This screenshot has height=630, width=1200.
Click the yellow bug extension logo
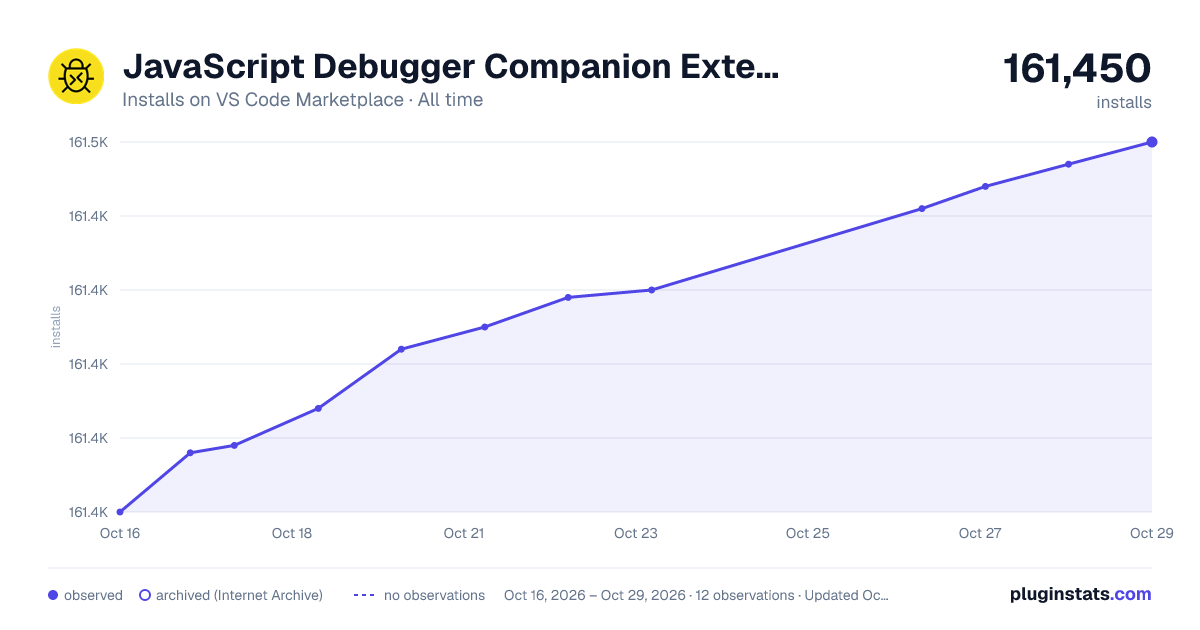[x=76, y=76]
